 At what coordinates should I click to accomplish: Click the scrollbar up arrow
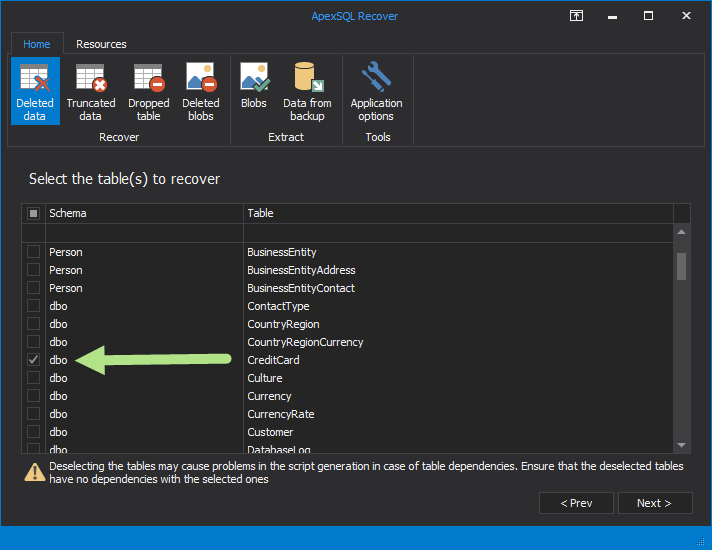pos(682,232)
